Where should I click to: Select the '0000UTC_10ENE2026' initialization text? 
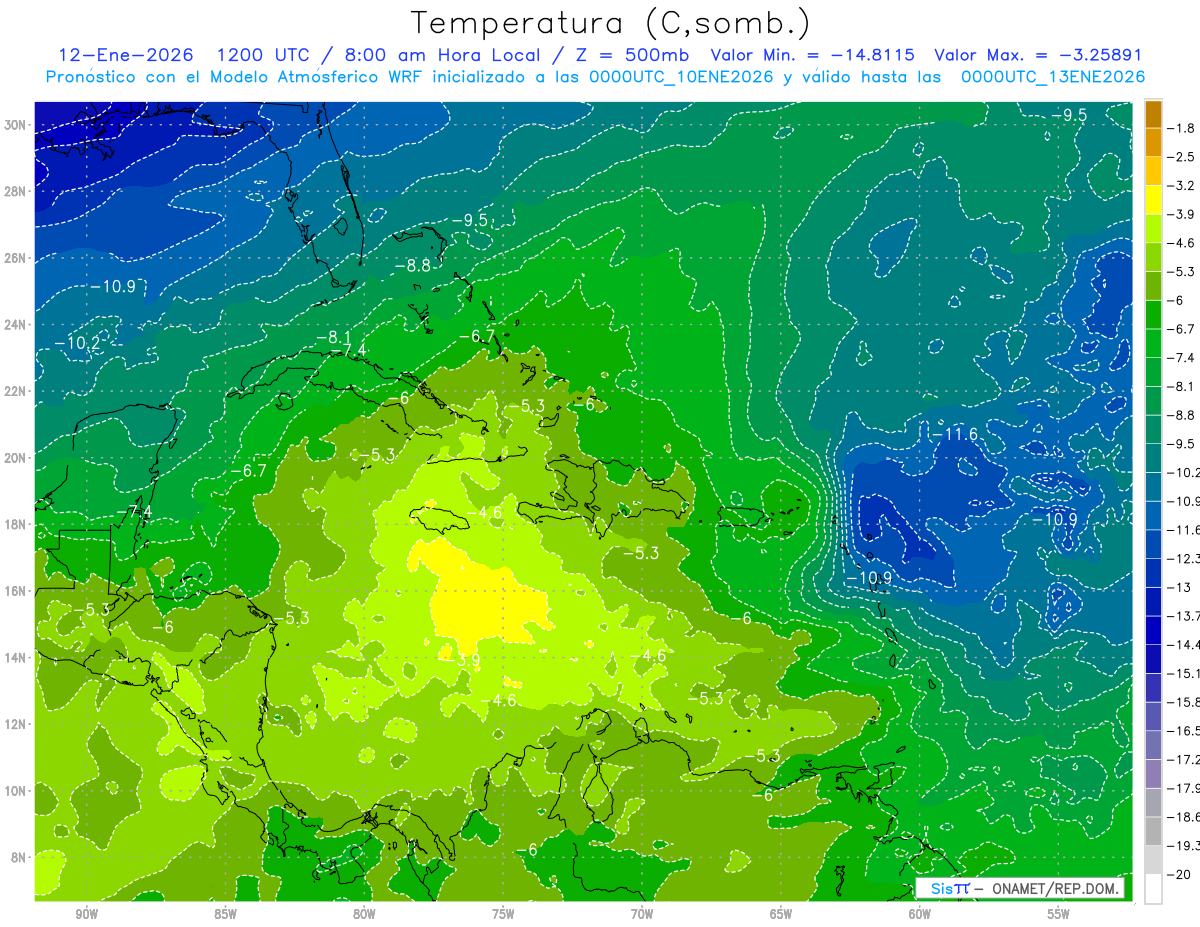click(682, 77)
